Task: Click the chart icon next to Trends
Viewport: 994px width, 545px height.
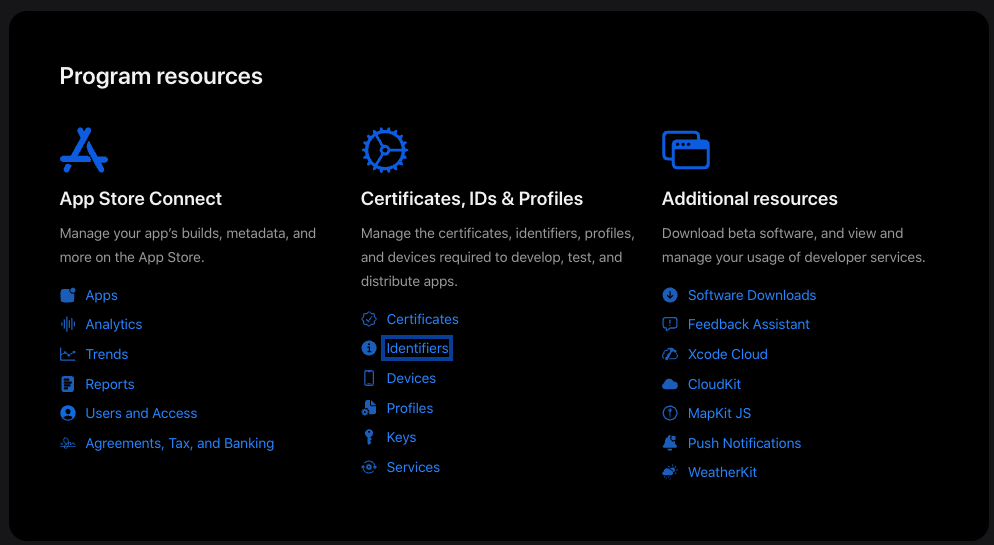Action: coord(68,354)
